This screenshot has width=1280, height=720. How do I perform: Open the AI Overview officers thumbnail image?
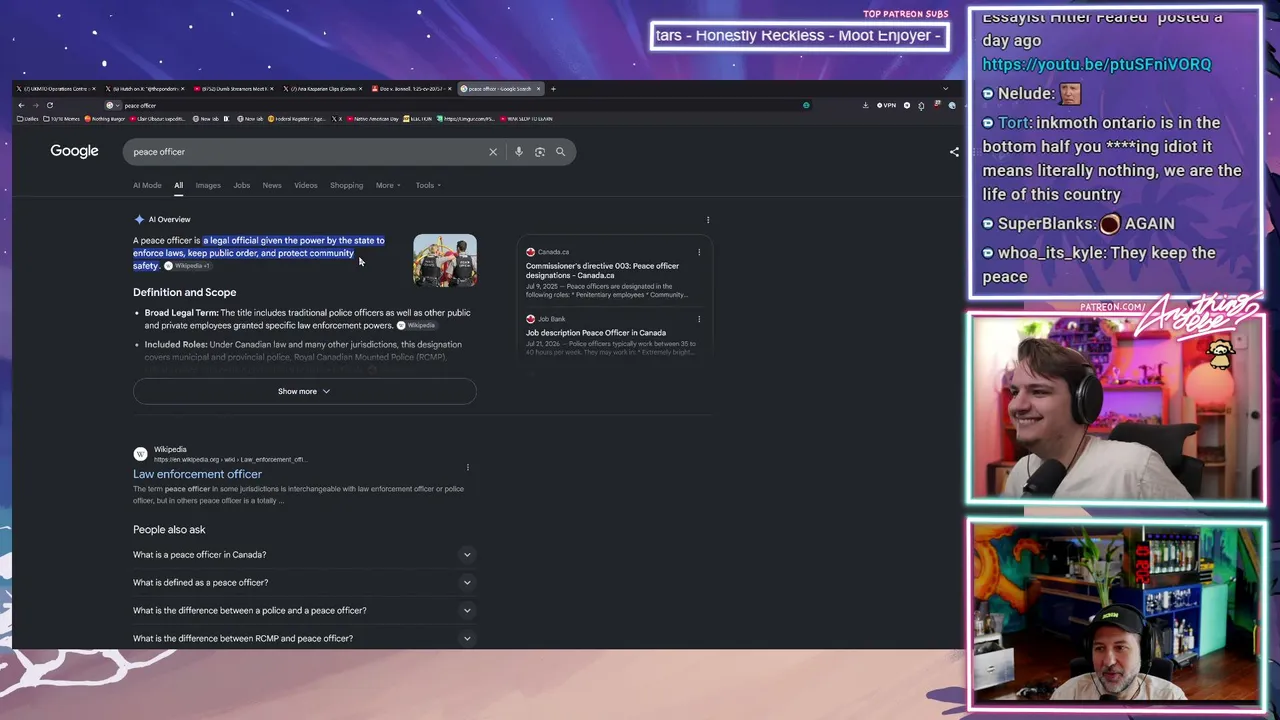445,260
